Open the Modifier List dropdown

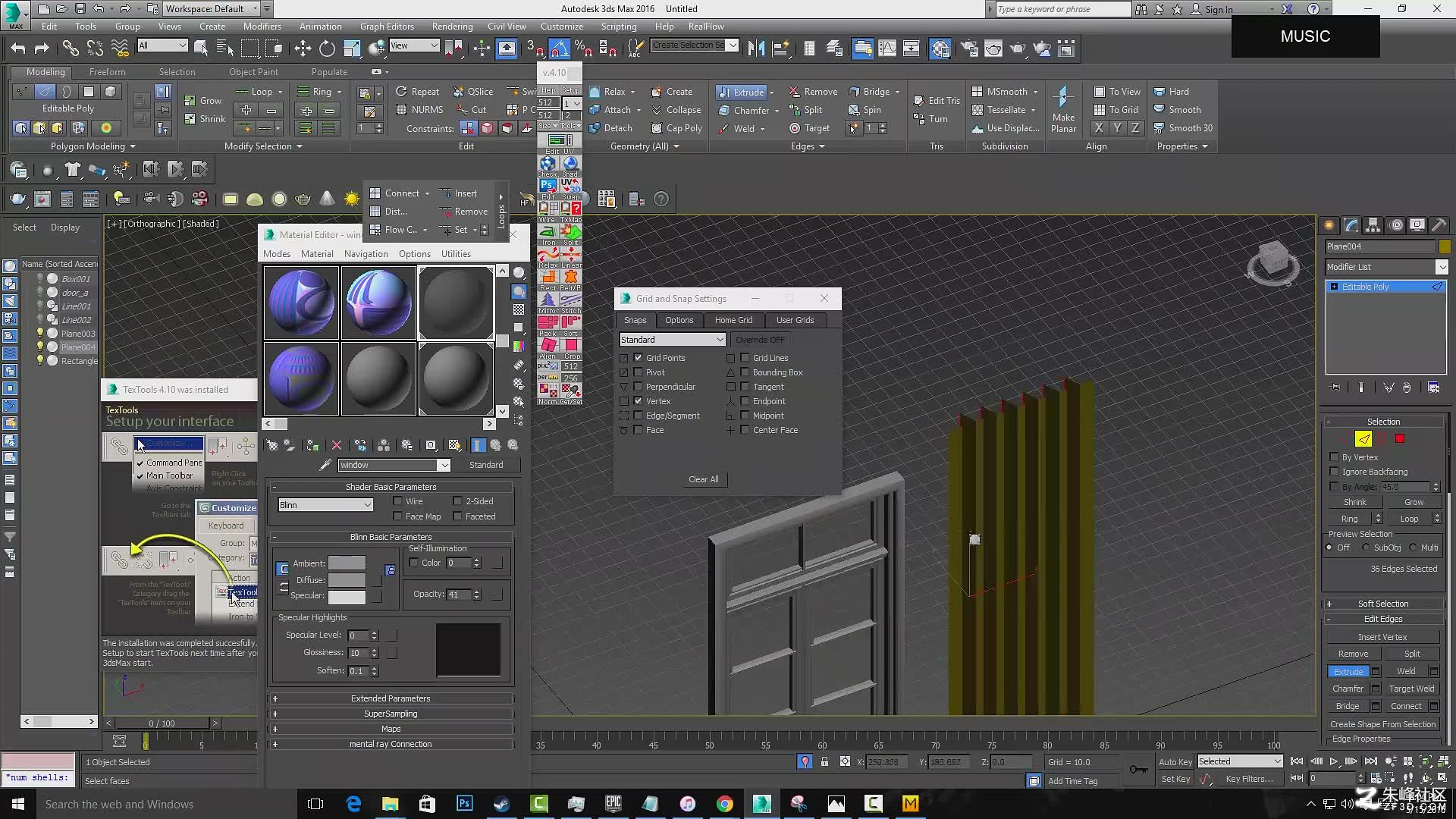[1386, 267]
